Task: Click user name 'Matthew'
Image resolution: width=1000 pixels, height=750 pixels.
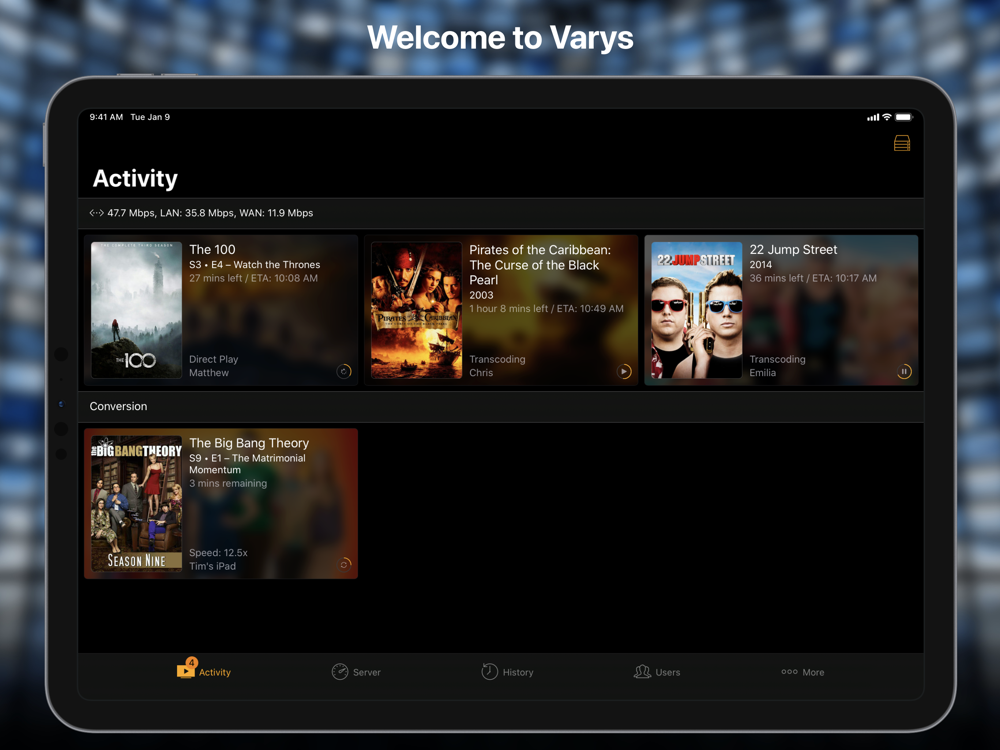Action: coord(209,372)
